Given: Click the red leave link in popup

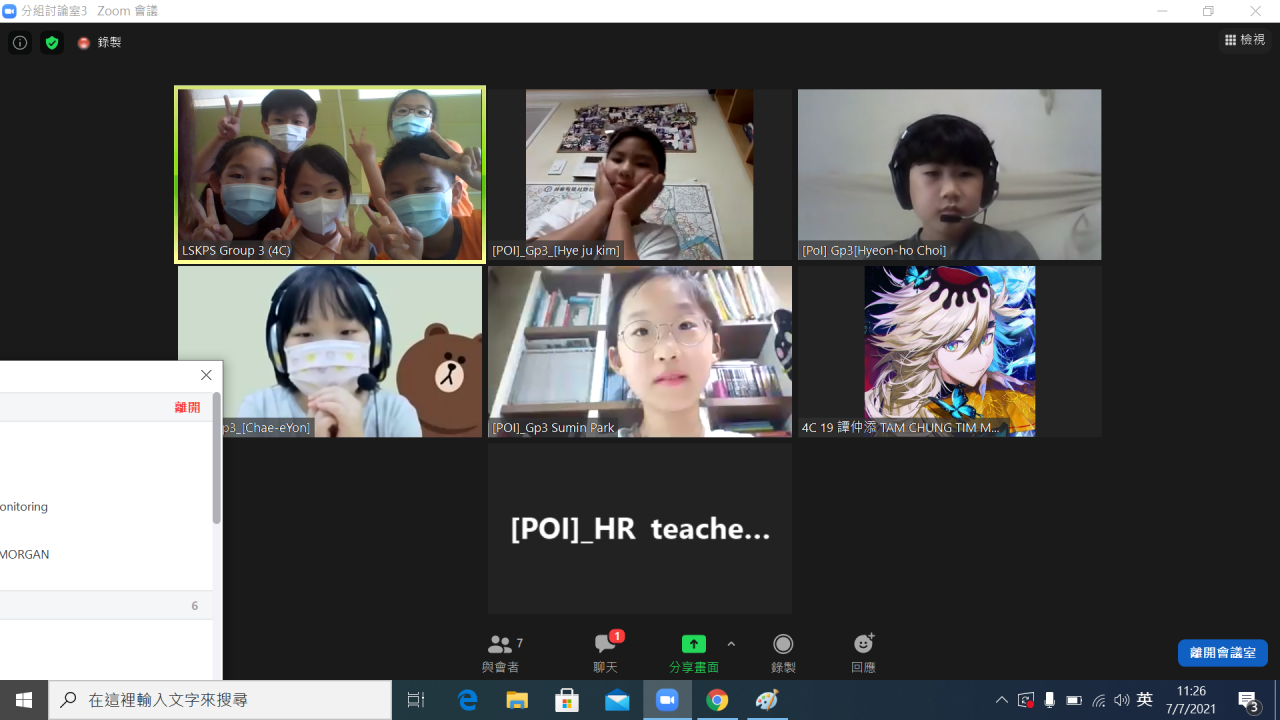Looking at the screenshot, I should 187,407.
